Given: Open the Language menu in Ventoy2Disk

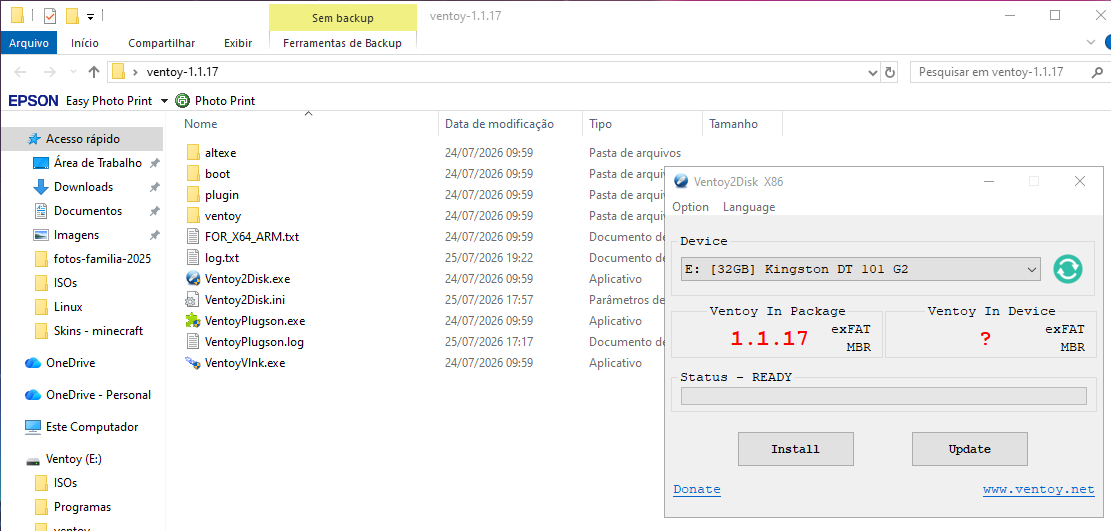Looking at the screenshot, I should [x=749, y=207].
